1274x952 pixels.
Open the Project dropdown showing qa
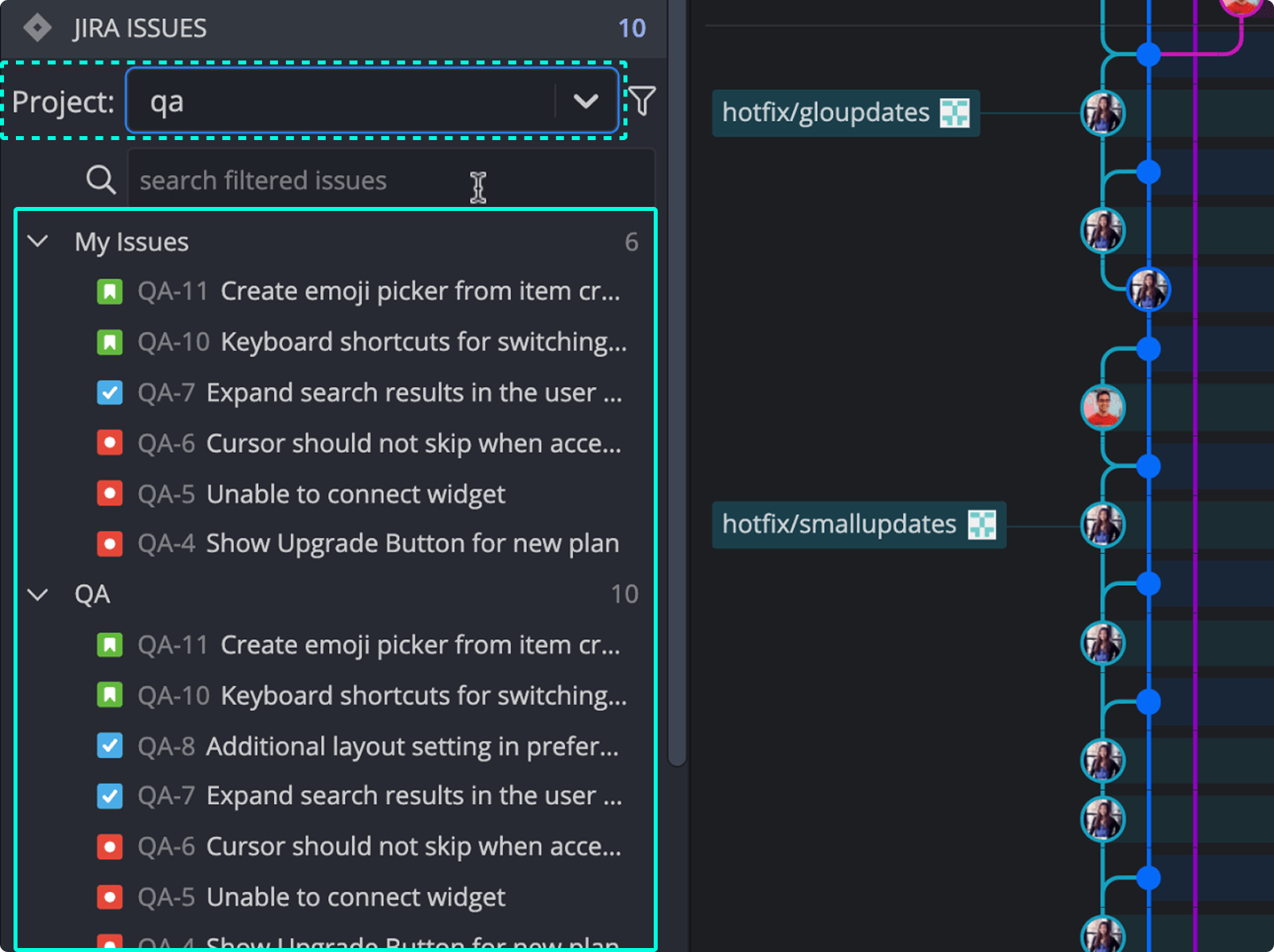click(x=587, y=100)
